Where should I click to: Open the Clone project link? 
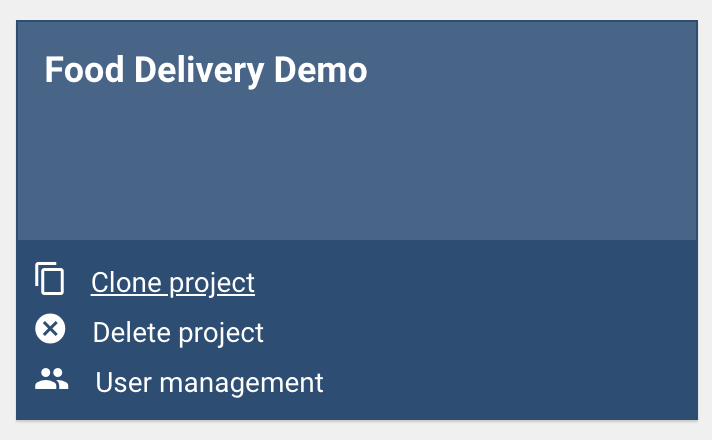[172, 283]
